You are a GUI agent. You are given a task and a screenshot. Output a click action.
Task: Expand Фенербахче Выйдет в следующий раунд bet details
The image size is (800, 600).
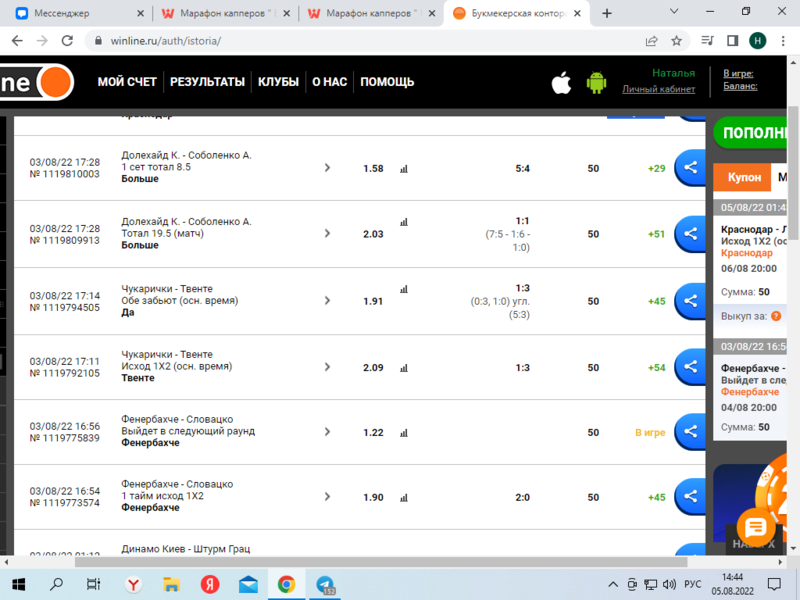point(327,432)
